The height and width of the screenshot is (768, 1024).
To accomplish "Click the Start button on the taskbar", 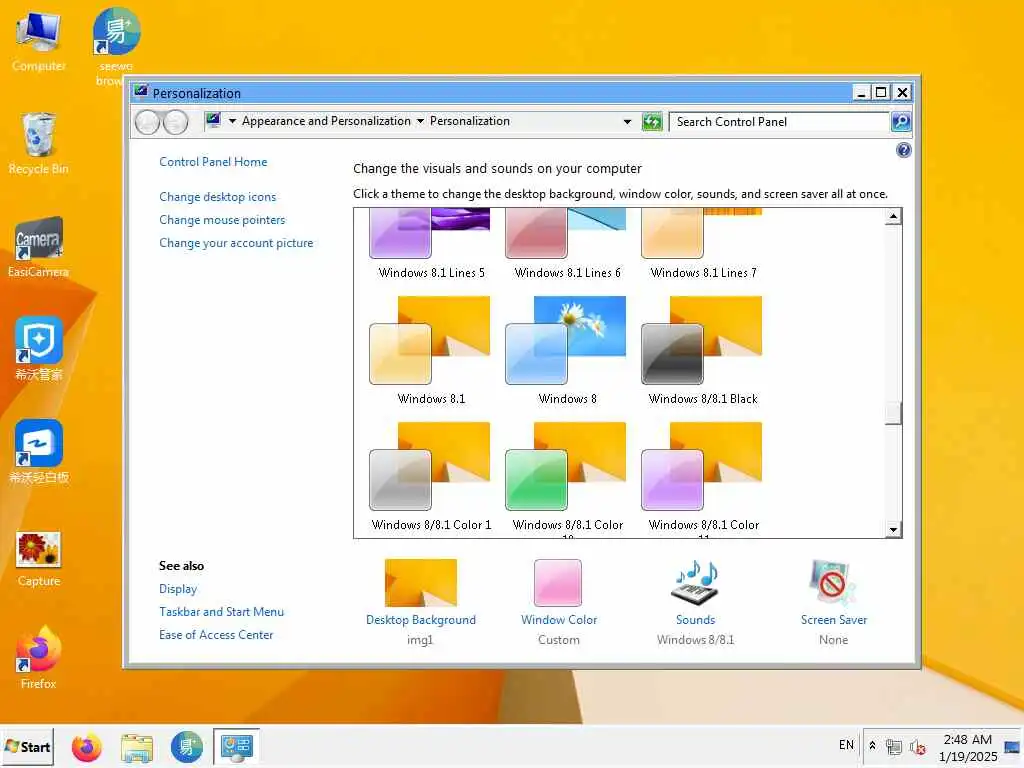I will (x=27, y=746).
